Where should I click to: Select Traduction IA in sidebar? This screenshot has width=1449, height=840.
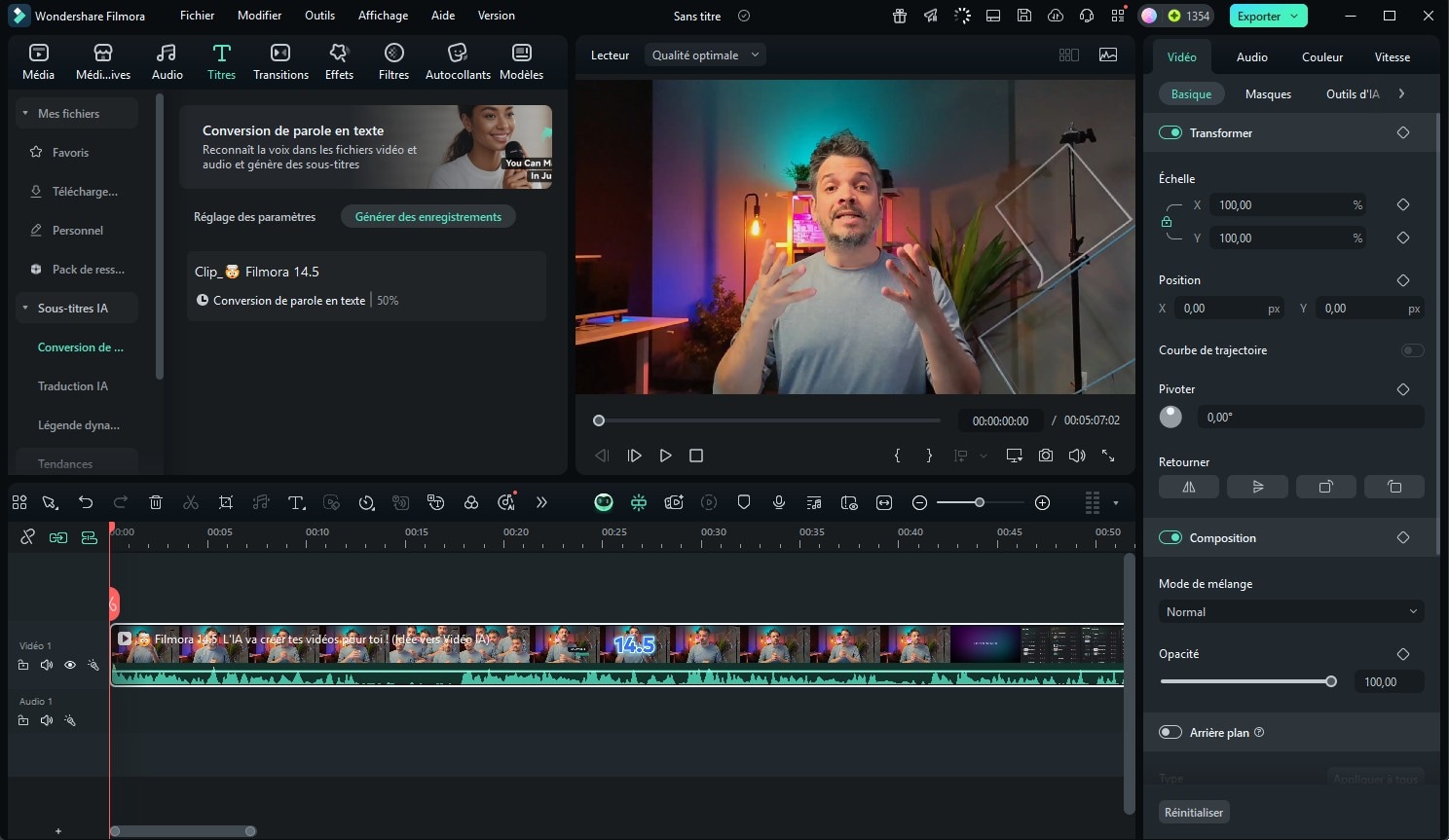73,386
